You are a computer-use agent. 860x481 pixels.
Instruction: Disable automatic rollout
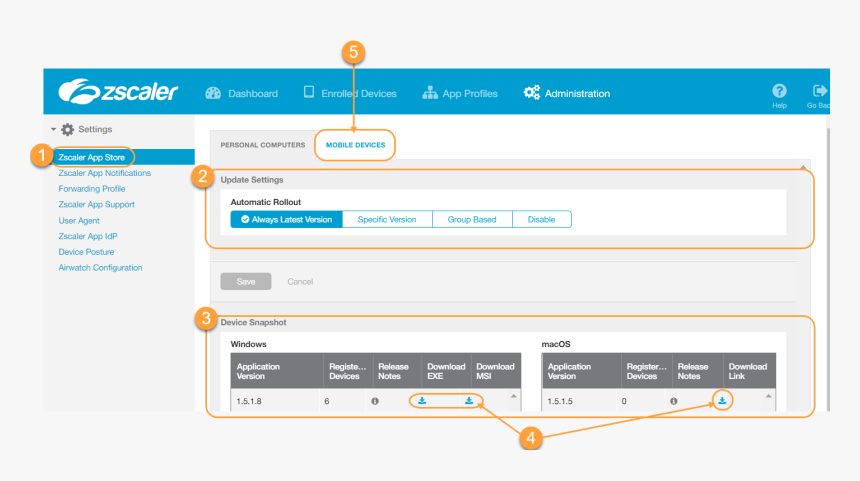pyautogui.click(x=541, y=219)
